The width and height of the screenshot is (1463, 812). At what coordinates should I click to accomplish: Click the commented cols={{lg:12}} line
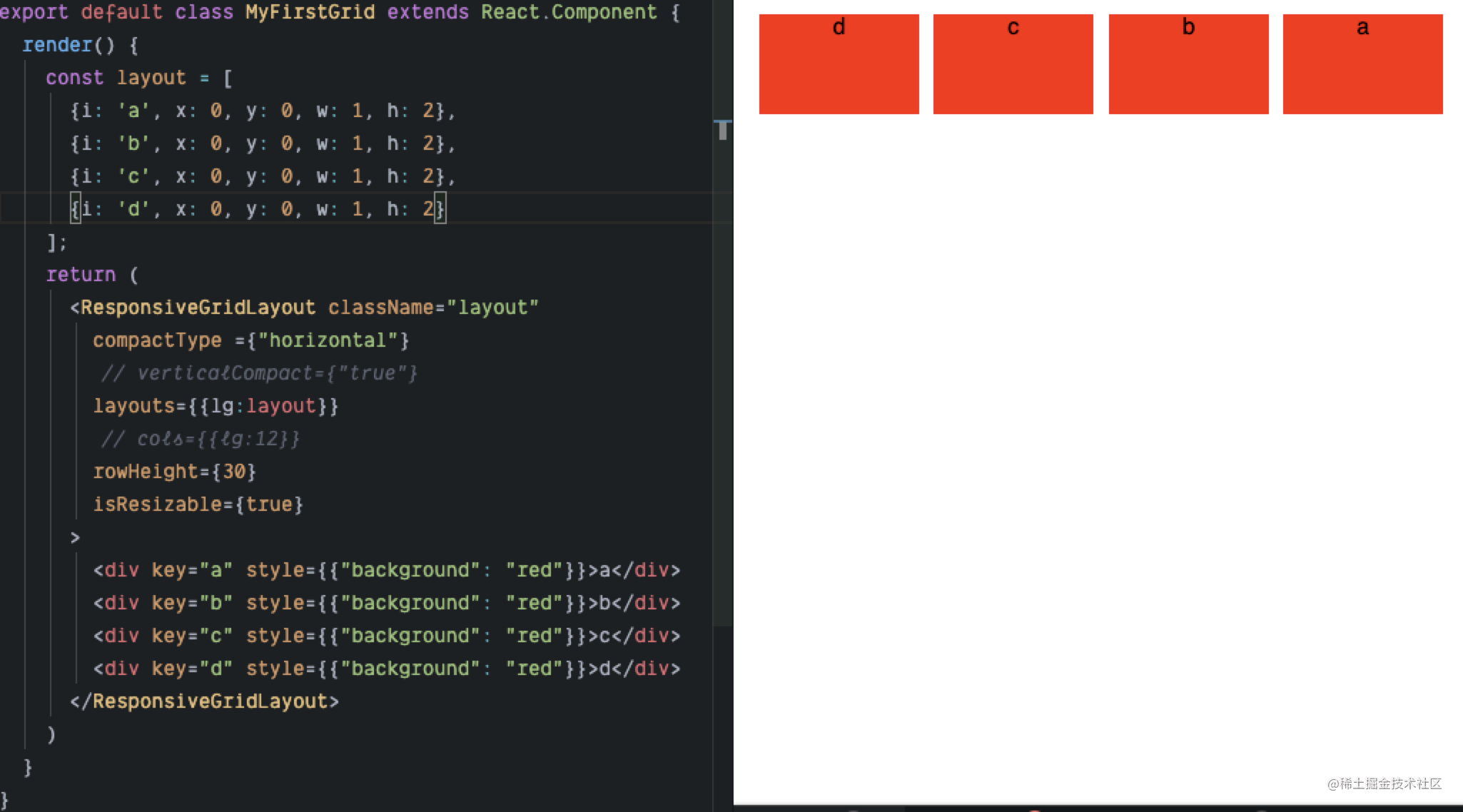click(x=201, y=439)
